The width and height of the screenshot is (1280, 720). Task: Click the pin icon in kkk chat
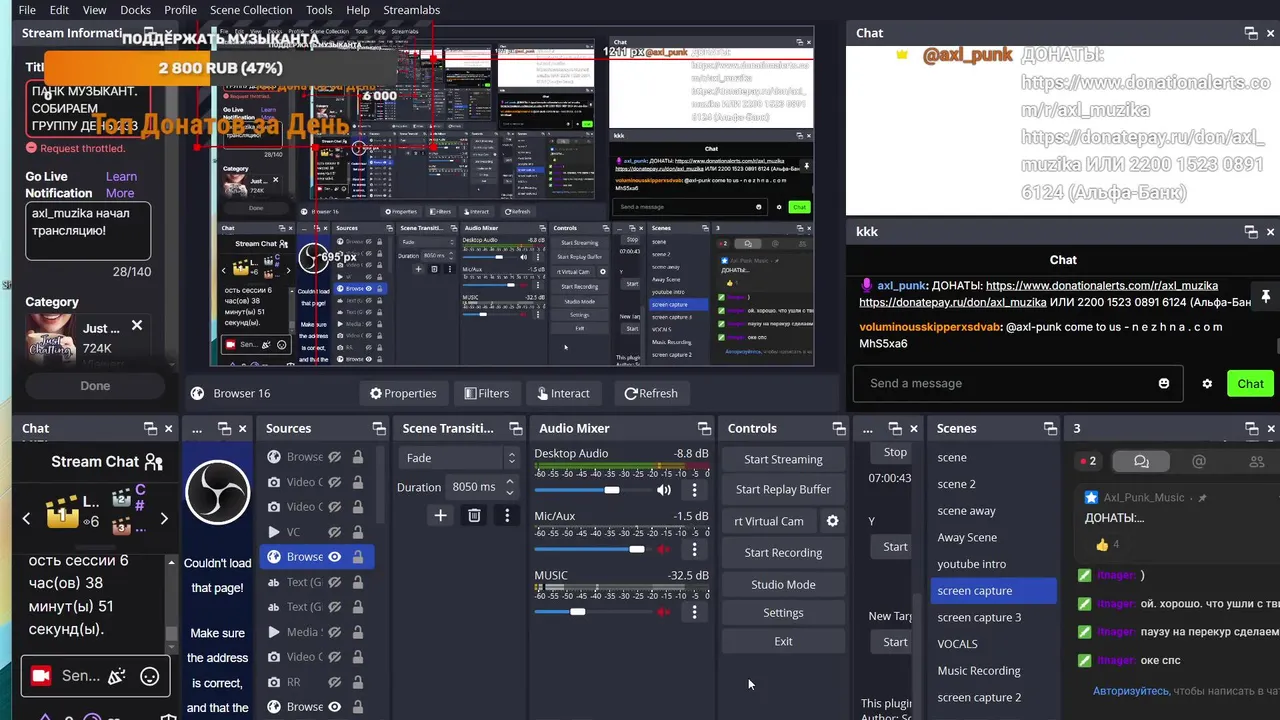pos(1266,296)
